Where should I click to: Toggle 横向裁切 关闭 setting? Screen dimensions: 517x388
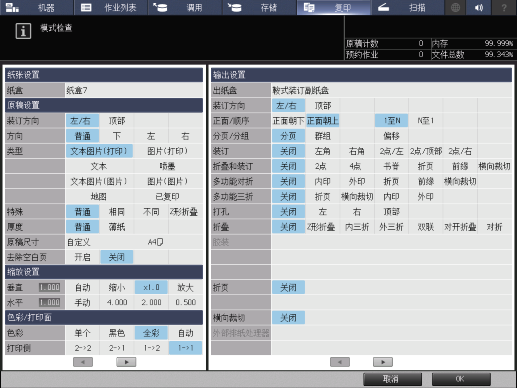pyautogui.click(x=288, y=318)
